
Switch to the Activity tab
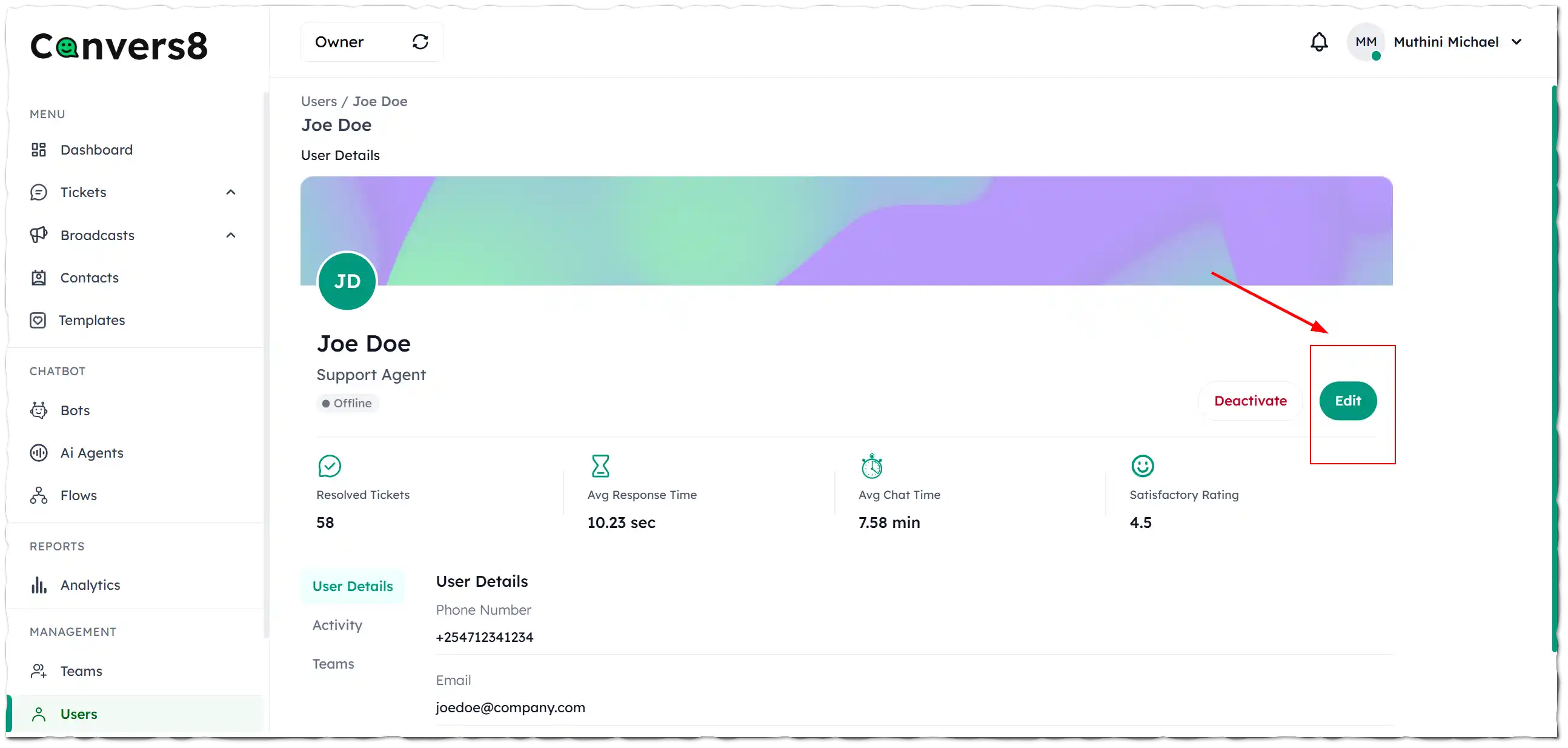[x=337, y=626]
